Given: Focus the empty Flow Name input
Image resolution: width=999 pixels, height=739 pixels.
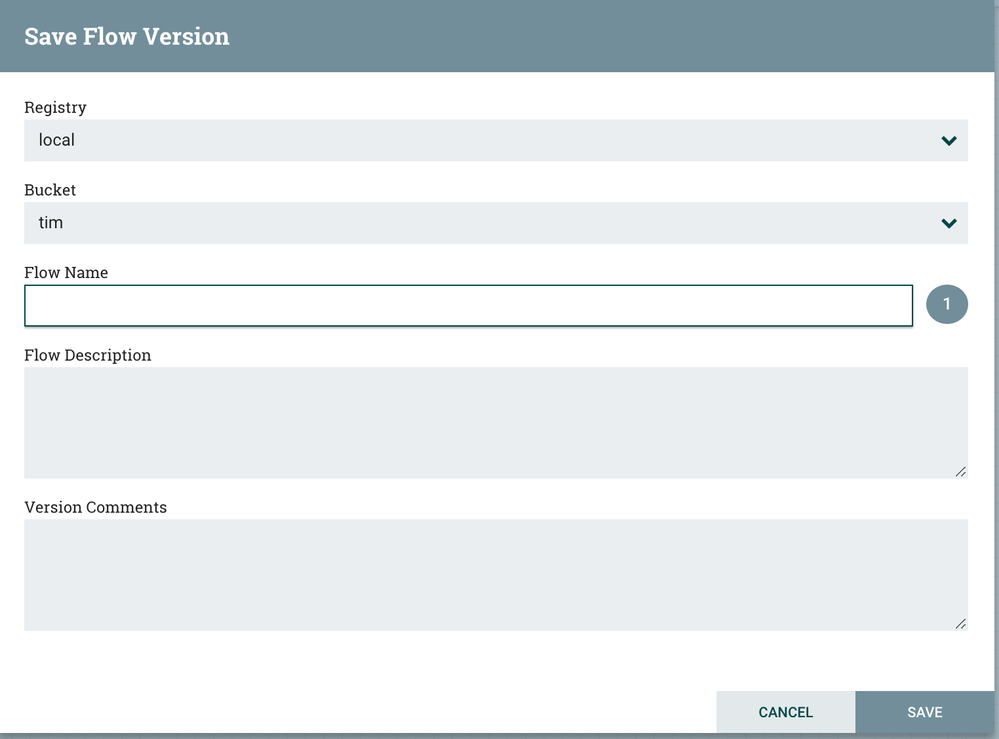Looking at the screenshot, I should point(469,304).
